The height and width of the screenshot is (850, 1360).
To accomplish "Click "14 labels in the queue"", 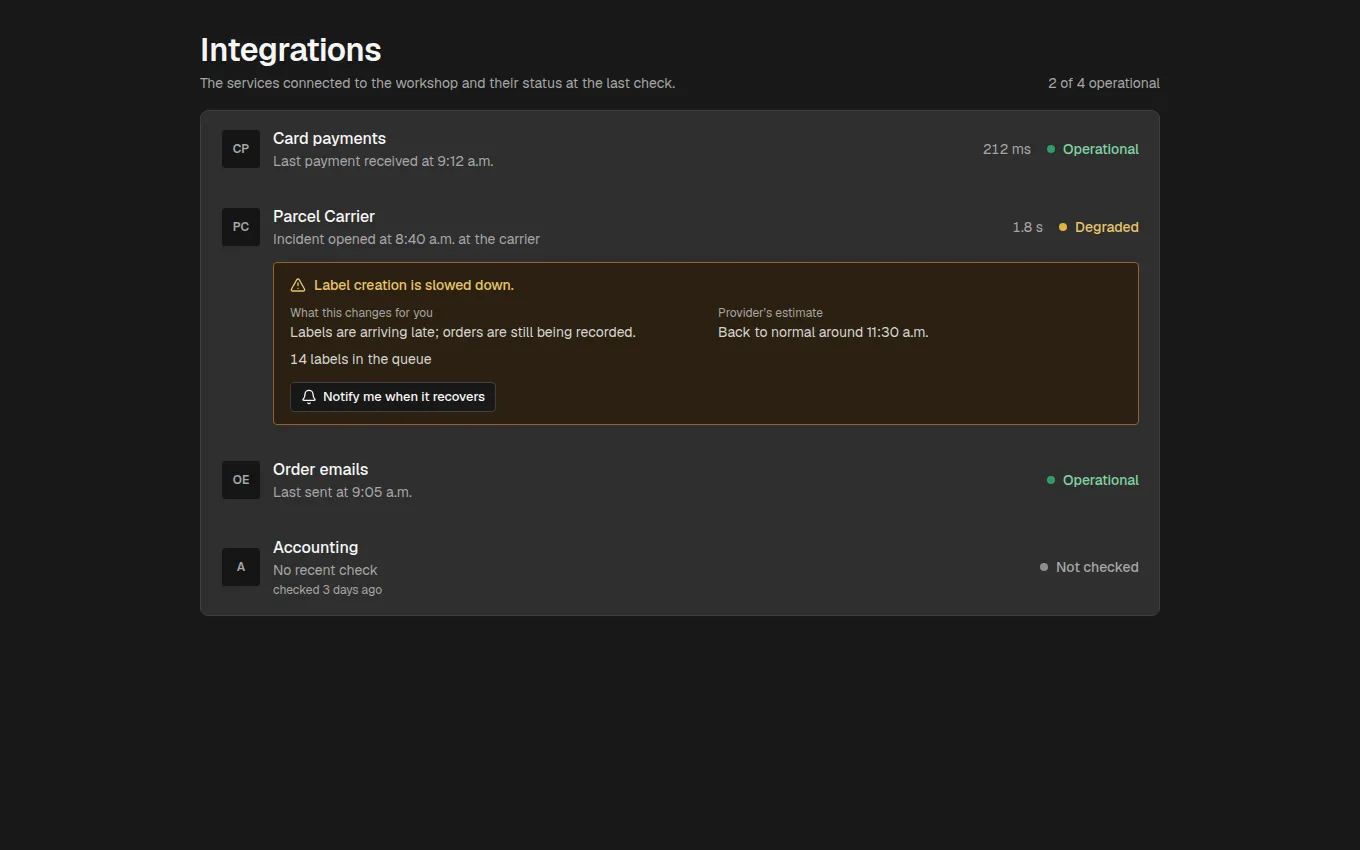I will [361, 359].
